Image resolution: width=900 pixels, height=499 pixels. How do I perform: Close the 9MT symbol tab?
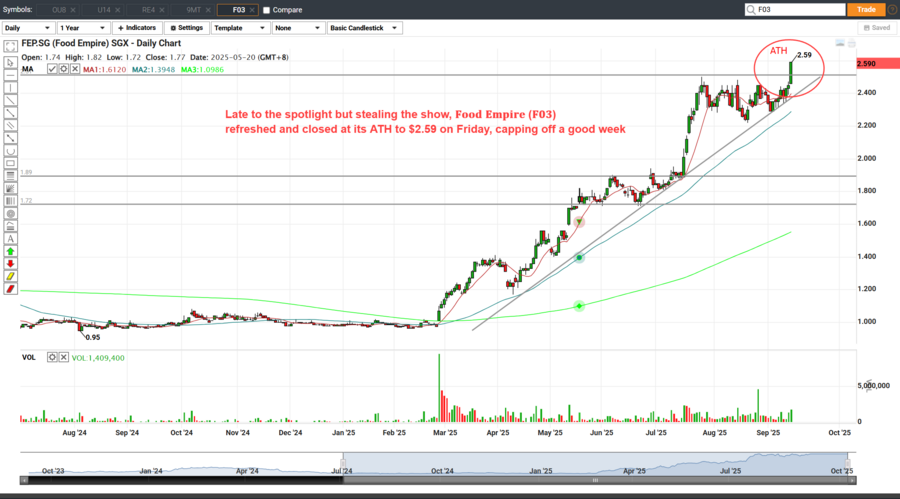coord(208,10)
